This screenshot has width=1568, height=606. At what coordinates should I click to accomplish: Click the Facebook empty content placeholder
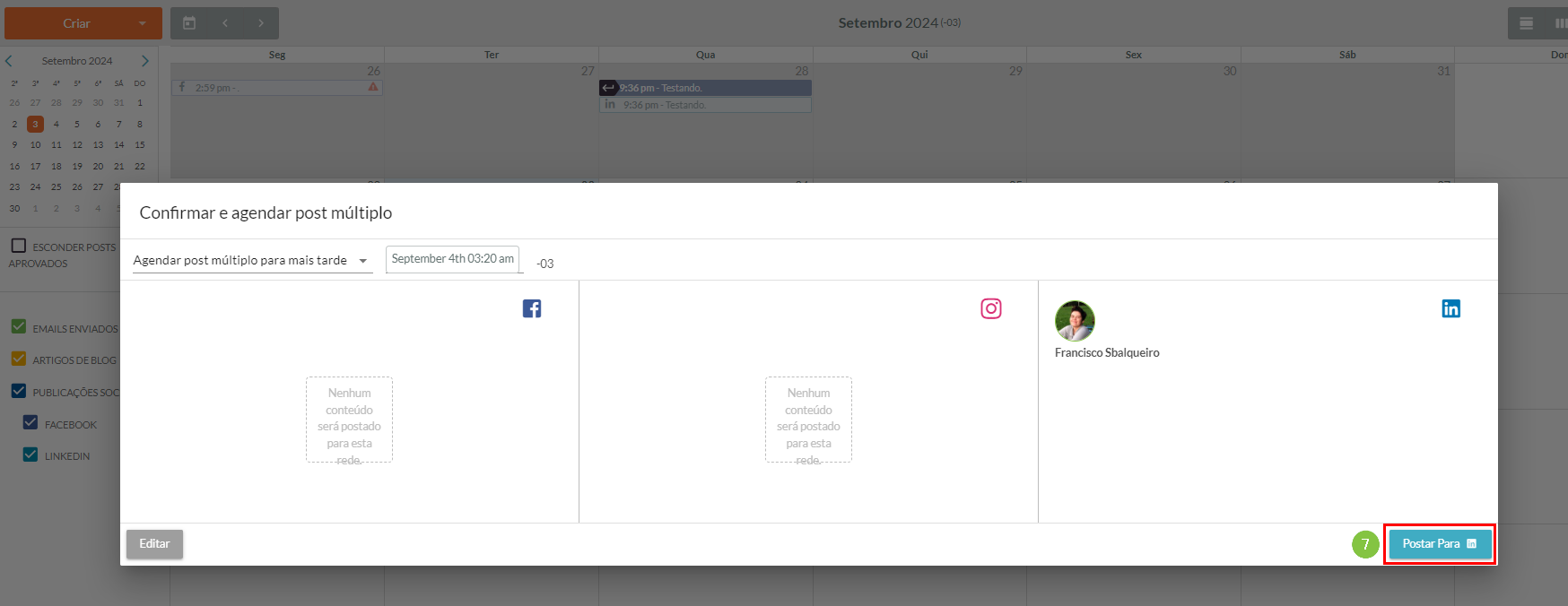click(349, 420)
